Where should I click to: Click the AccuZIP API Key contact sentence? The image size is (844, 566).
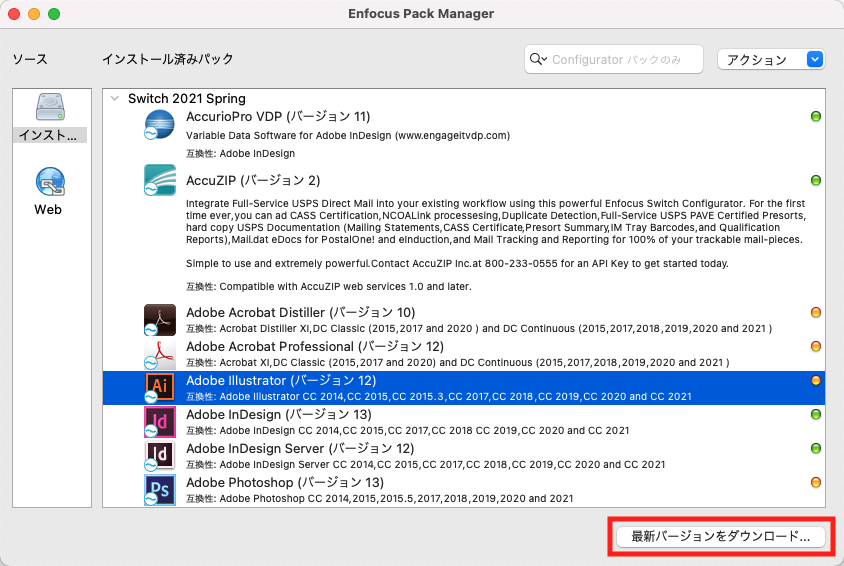pyautogui.click(x=457, y=264)
